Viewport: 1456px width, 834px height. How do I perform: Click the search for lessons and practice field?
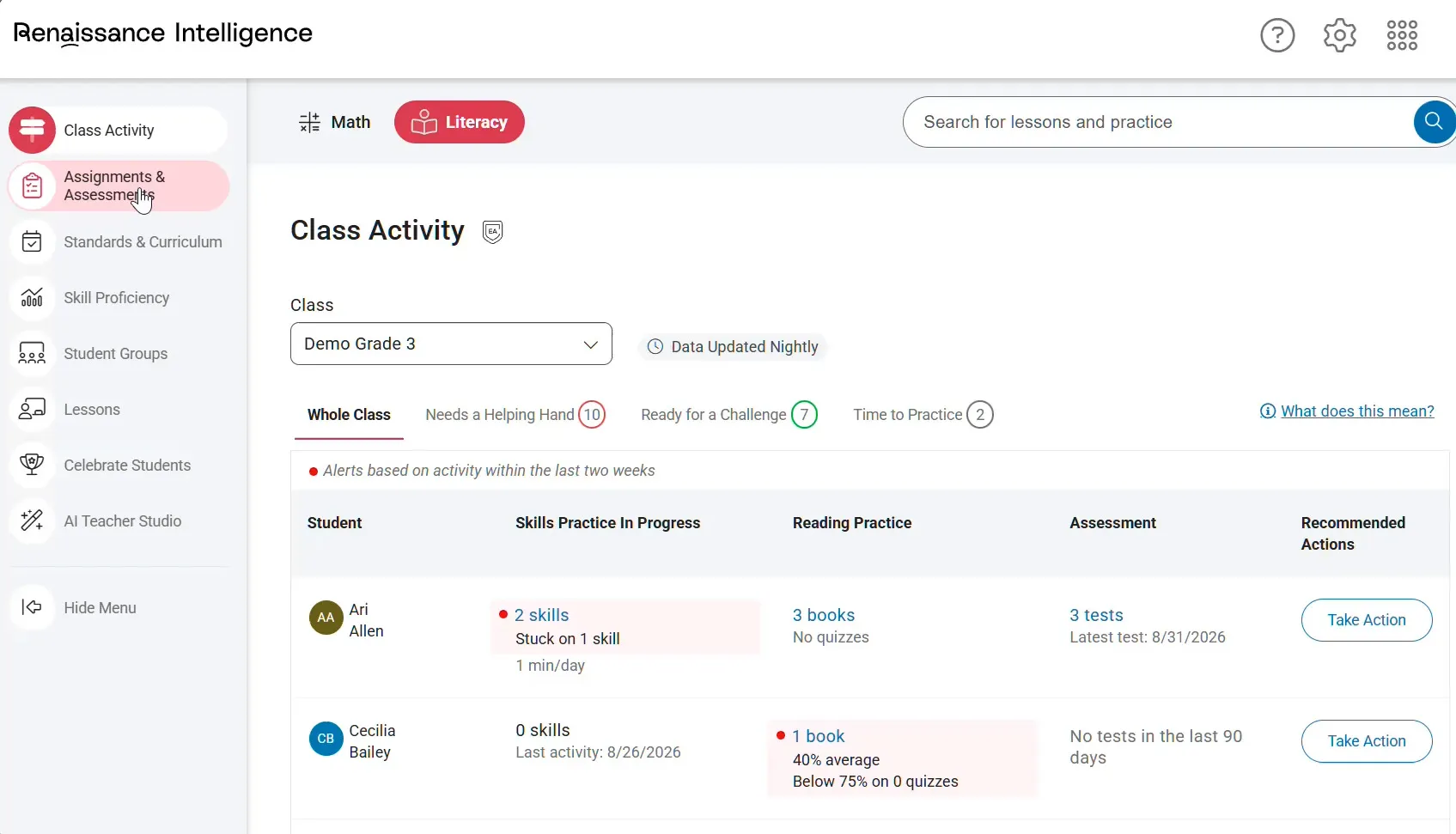[x=1160, y=122]
